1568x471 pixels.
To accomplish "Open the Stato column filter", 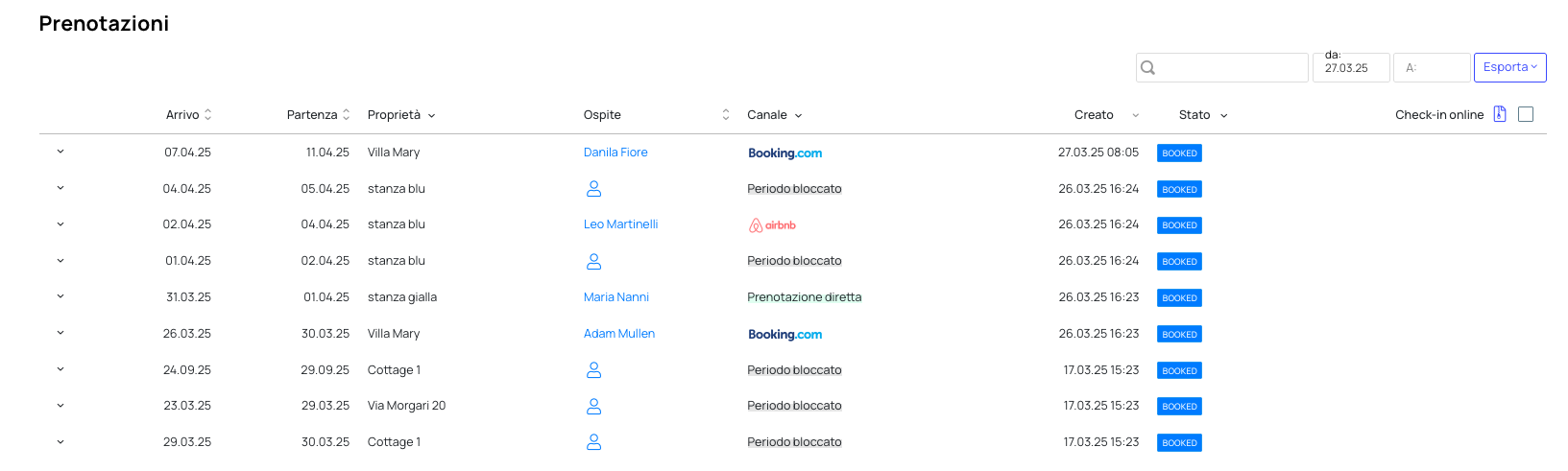I will pyautogui.click(x=1223, y=115).
